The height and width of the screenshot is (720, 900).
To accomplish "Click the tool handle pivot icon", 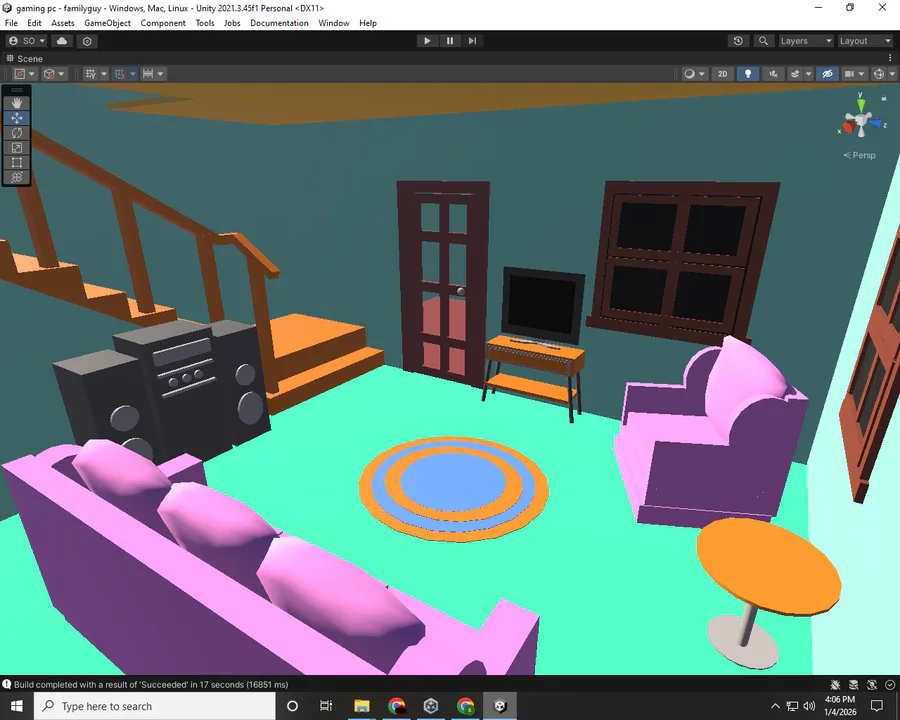I will point(20,73).
